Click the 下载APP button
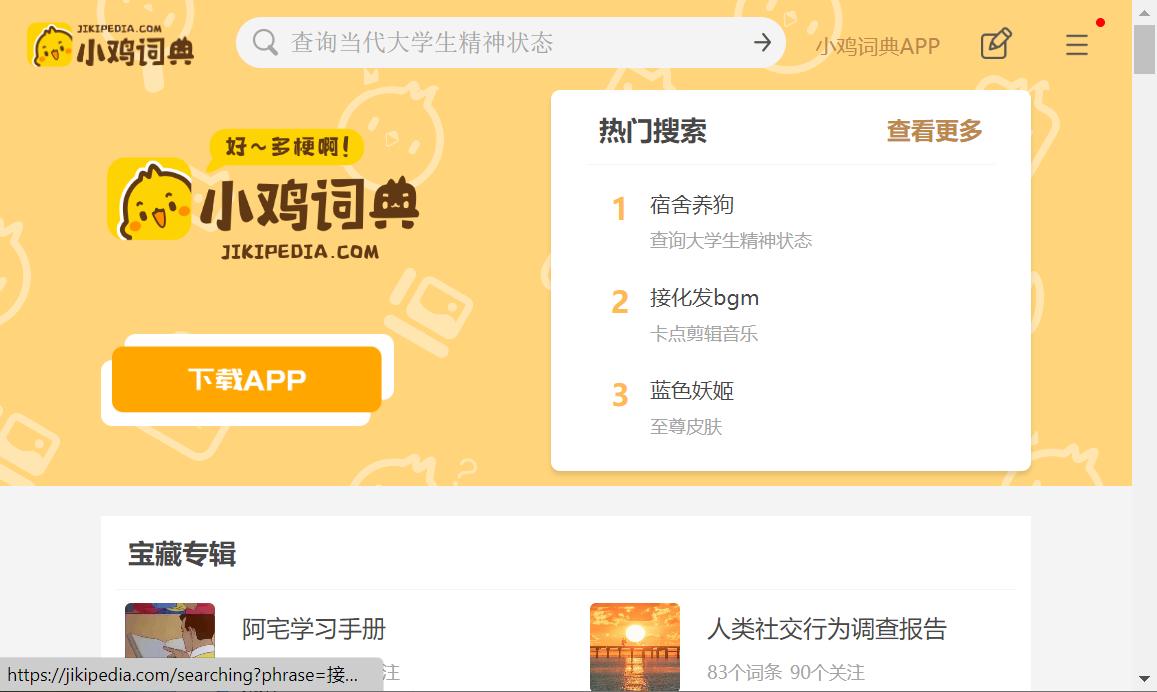Screen dimensions: 1157x692 coord(246,379)
